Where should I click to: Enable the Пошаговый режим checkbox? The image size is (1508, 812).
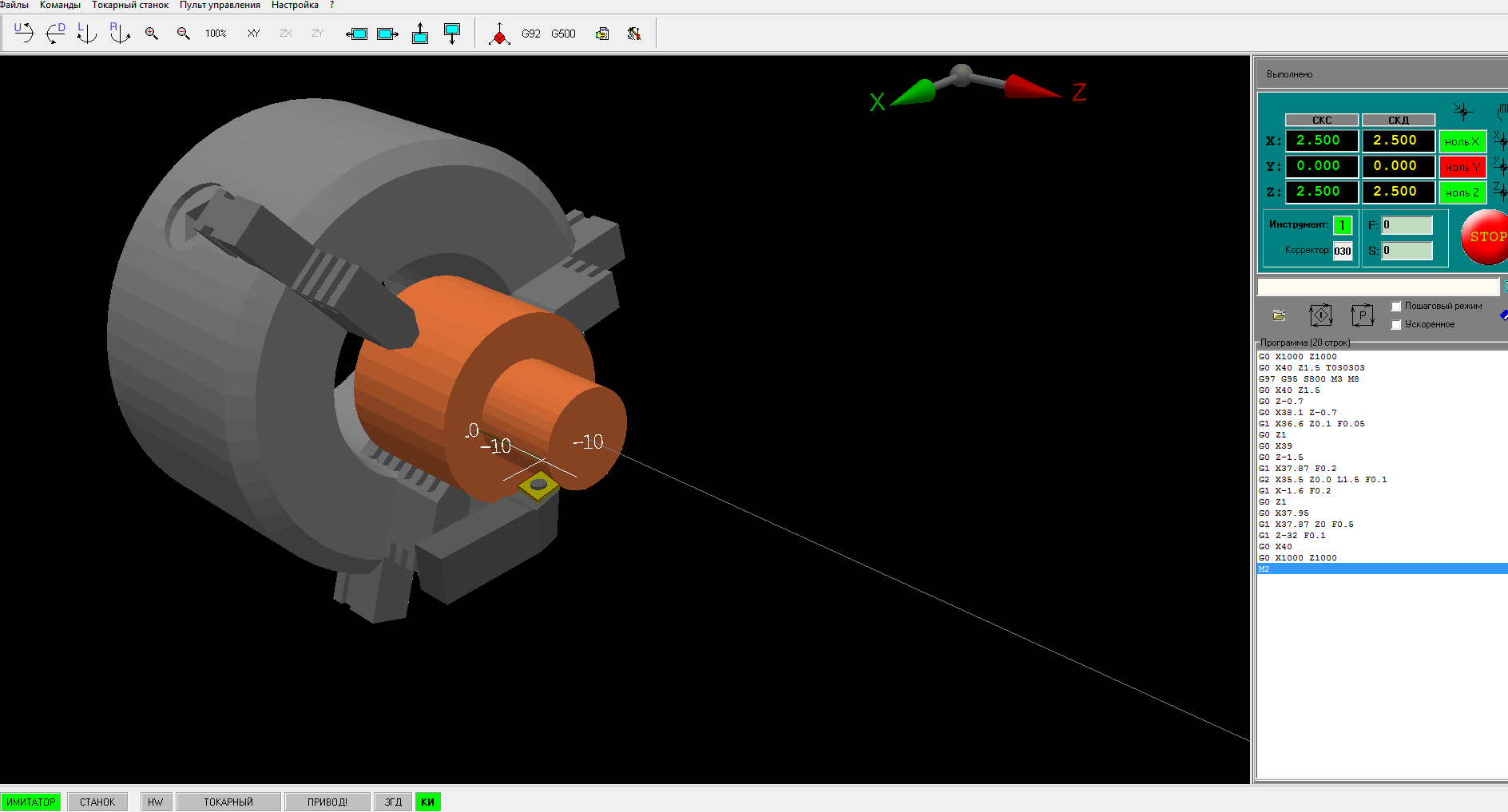1396,307
